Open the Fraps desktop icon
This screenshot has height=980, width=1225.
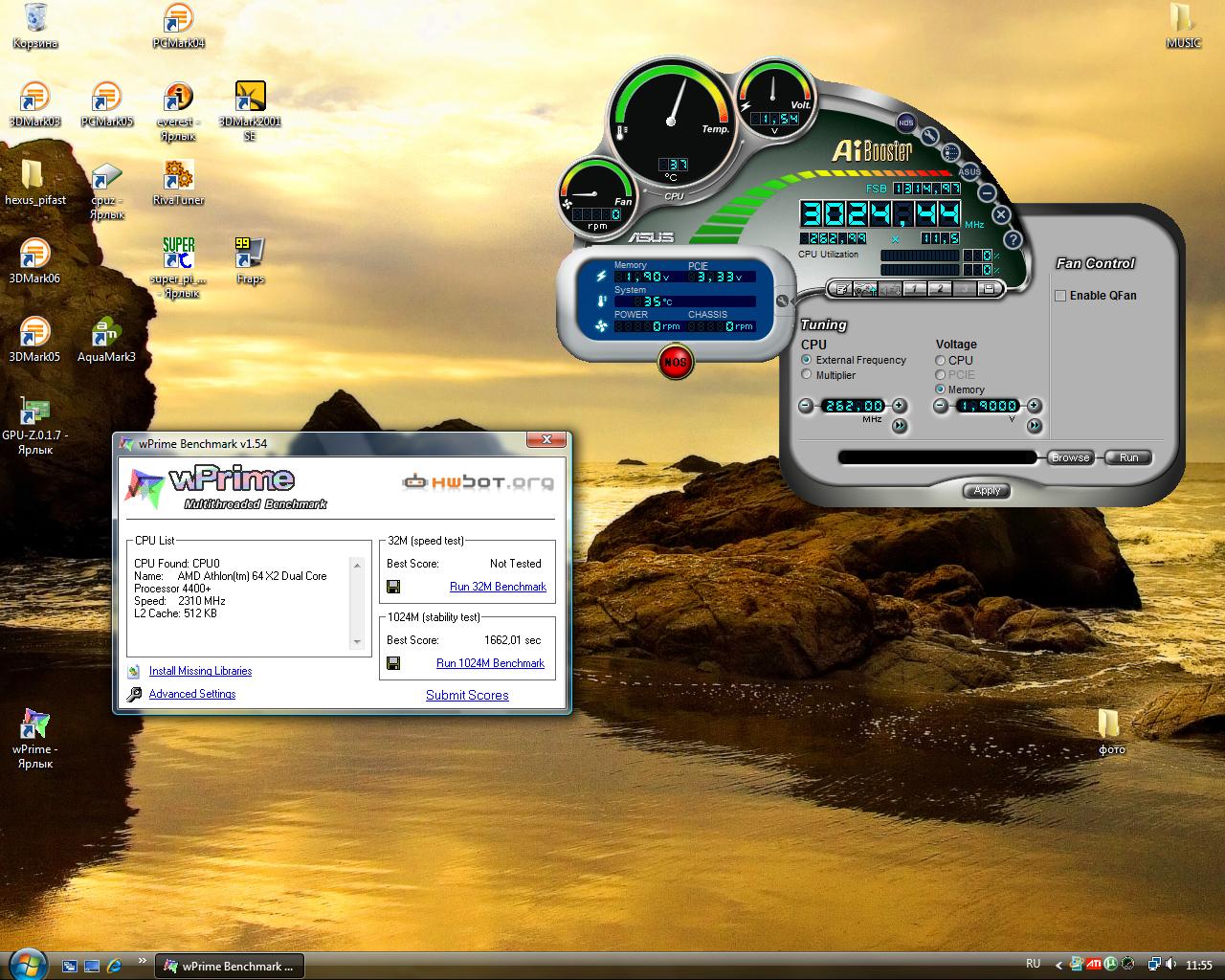pyautogui.click(x=250, y=261)
